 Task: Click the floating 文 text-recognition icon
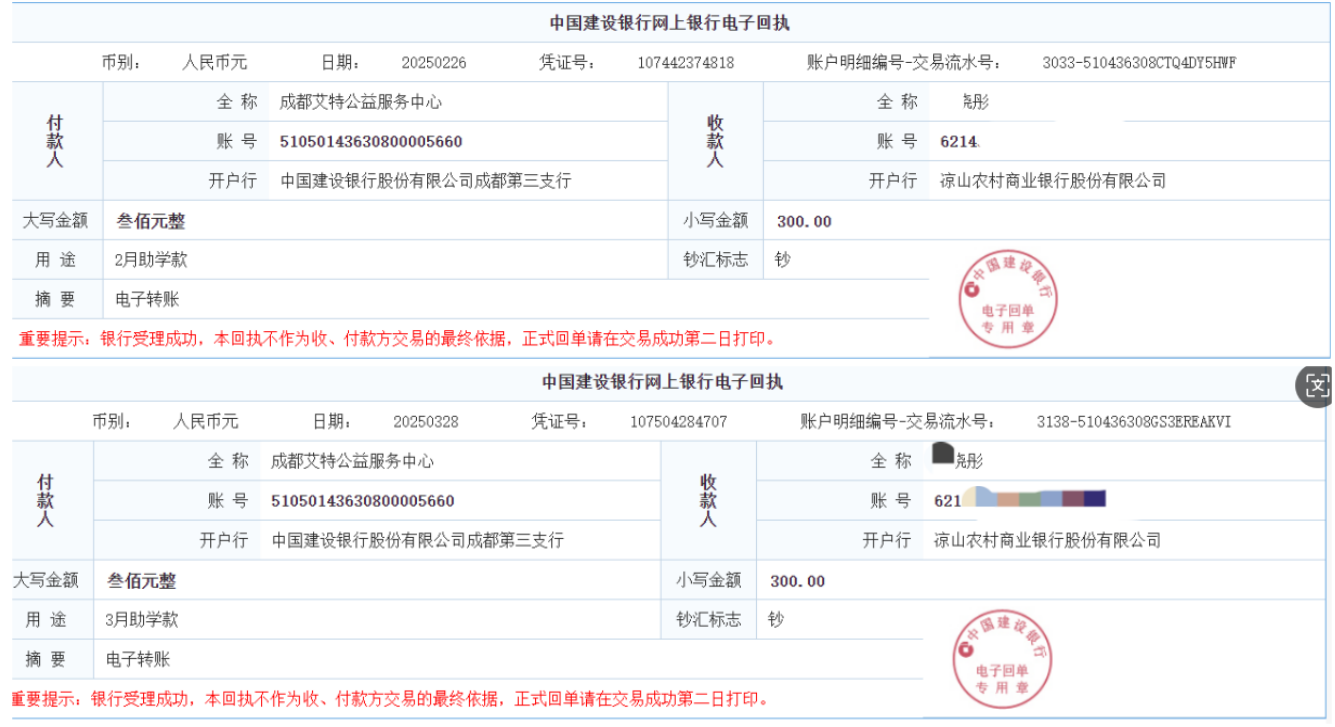[x=1316, y=385]
